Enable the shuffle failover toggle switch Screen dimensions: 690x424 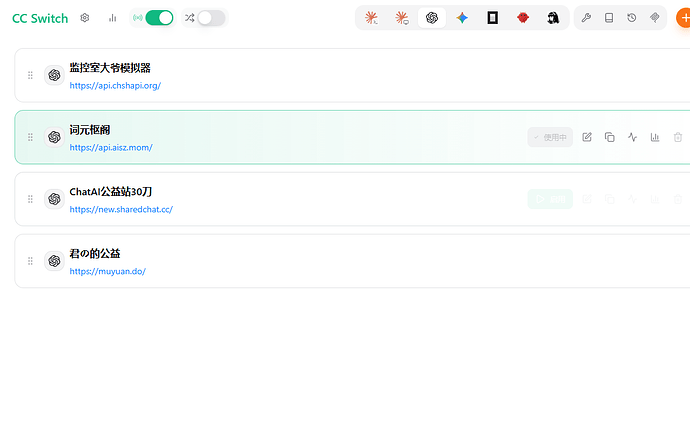(x=211, y=18)
